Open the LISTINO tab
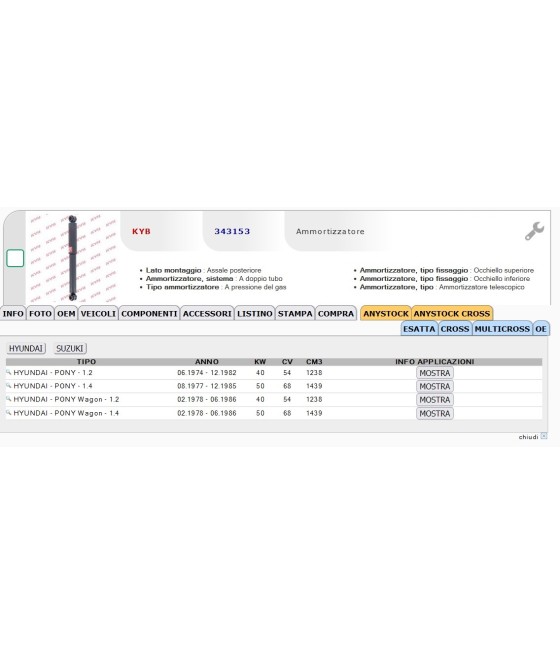Image resolution: width=560 pixels, height=655 pixels. point(255,313)
